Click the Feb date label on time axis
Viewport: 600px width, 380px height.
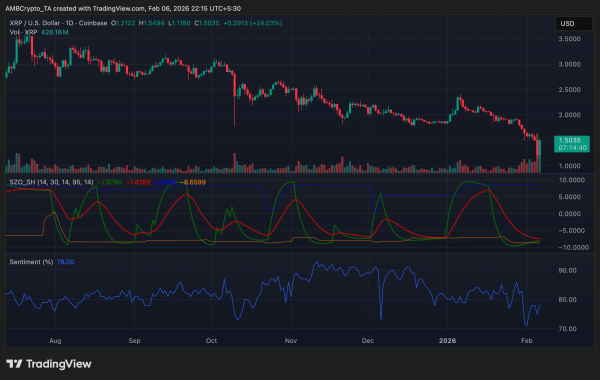click(527, 341)
